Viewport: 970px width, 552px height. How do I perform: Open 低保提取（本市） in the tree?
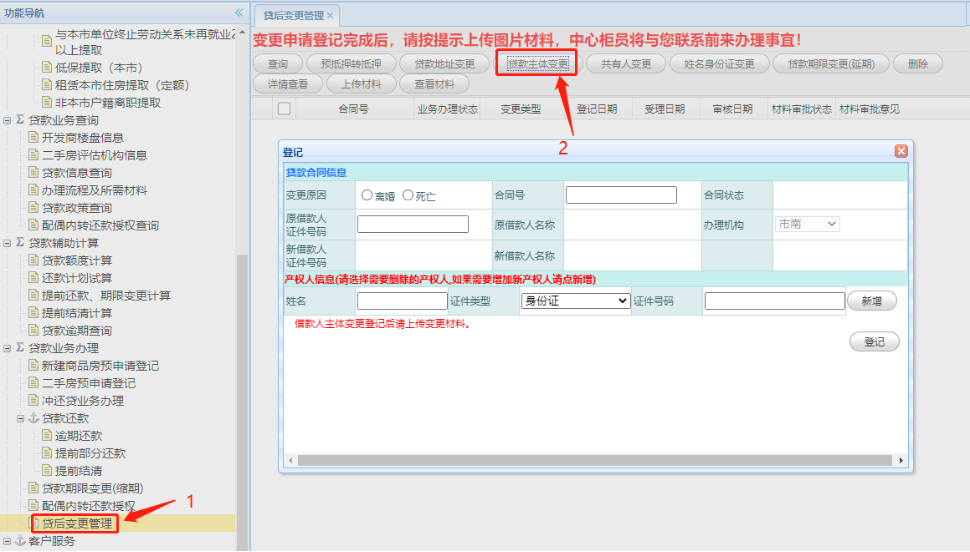[x=98, y=67]
